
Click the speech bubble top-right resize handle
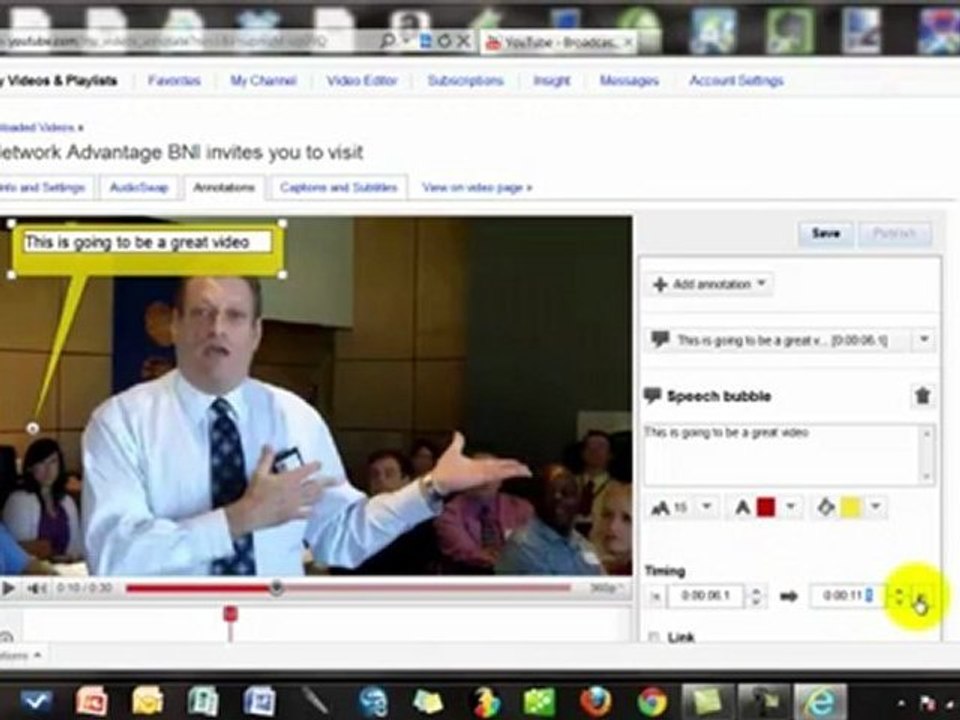(282, 223)
